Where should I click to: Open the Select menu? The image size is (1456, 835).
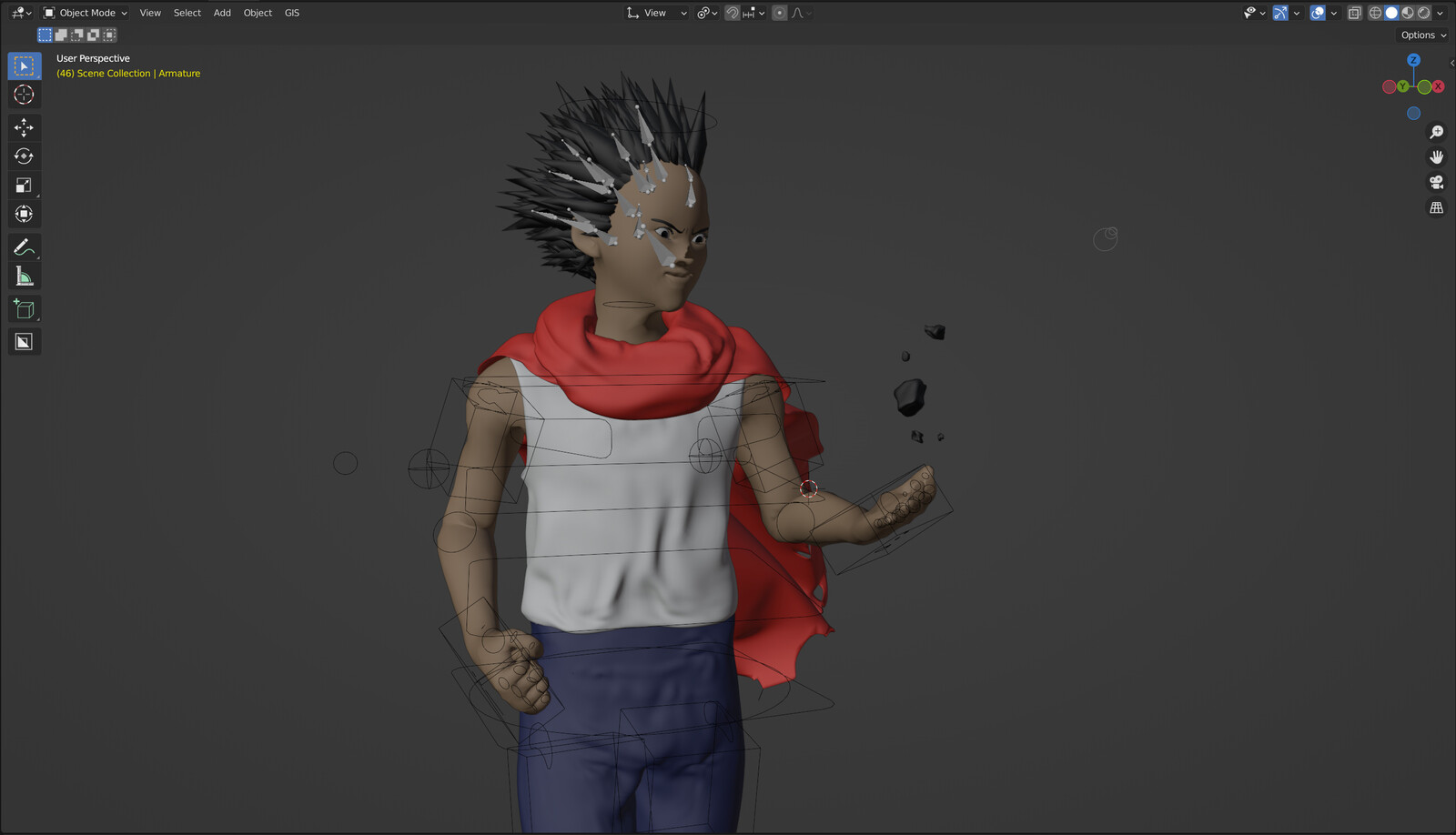[x=187, y=13]
